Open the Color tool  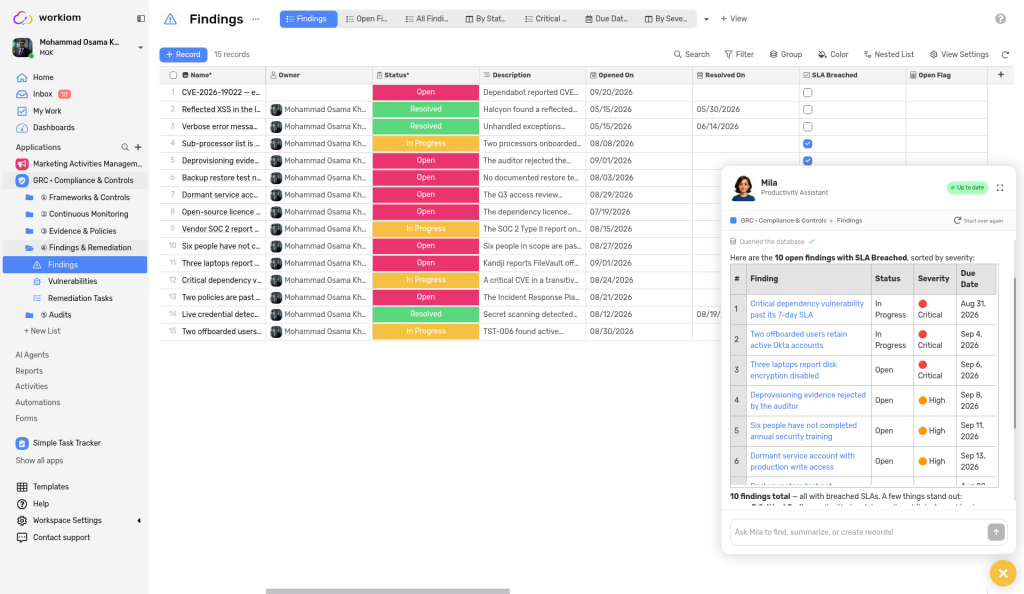pos(833,54)
